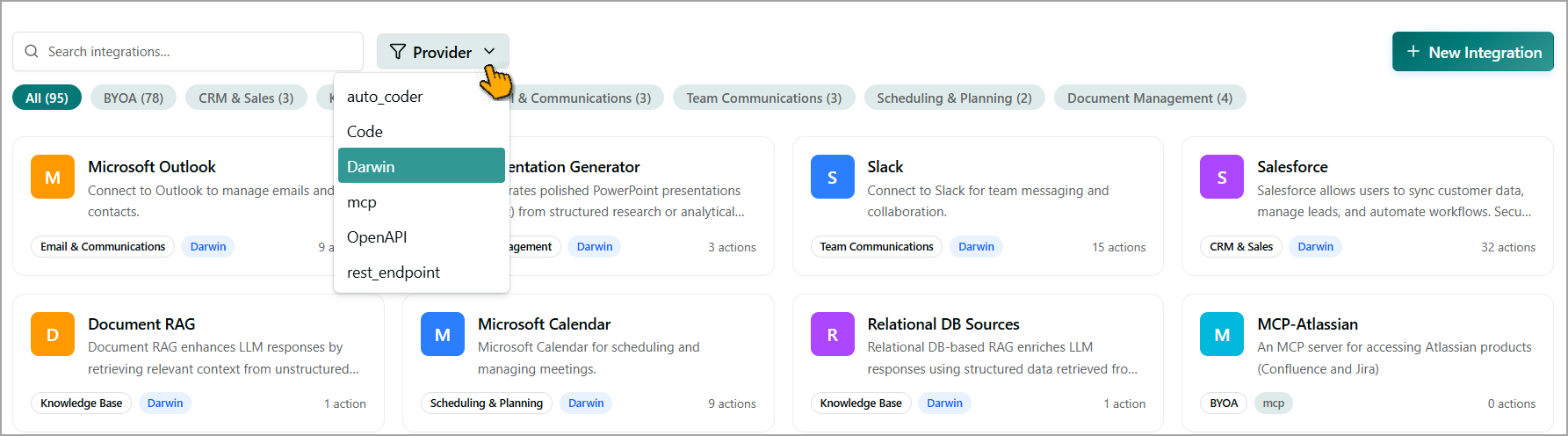Filter by CRM & Sales (3) chip
Viewport: 1568px width, 436px height.
246,98
